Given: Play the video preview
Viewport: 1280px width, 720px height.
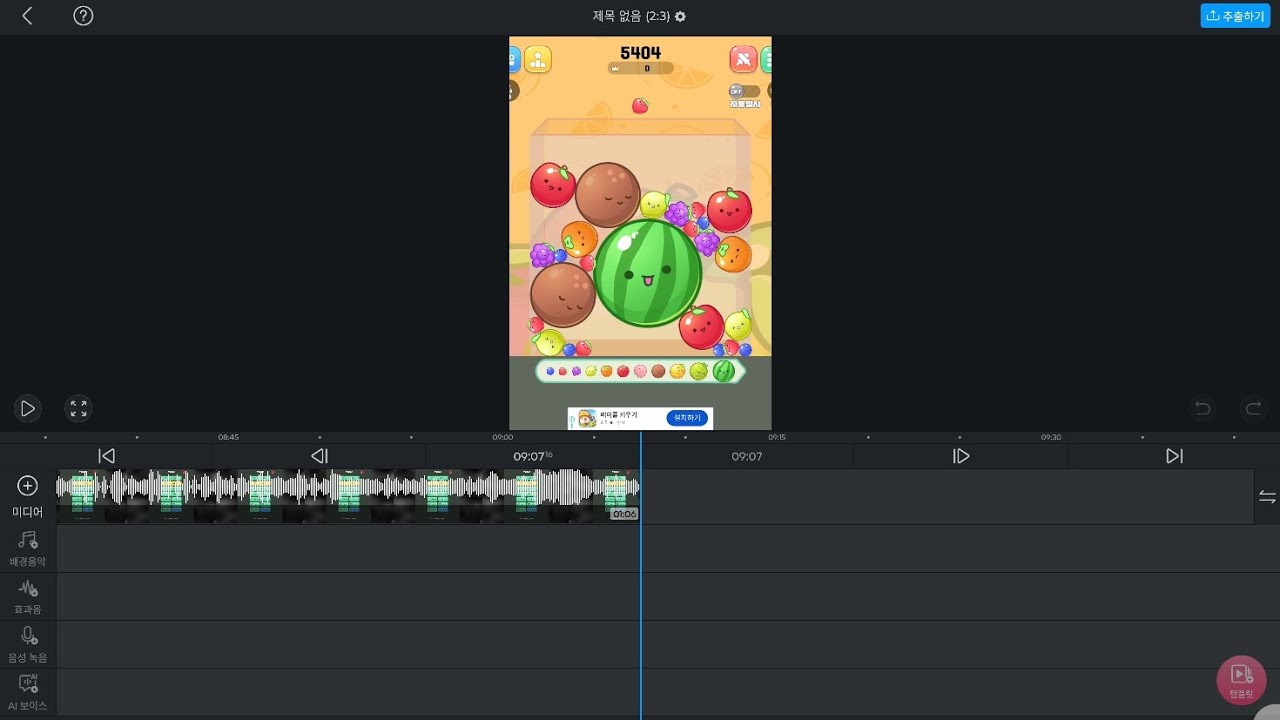Looking at the screenshot, I should point(28,408).
